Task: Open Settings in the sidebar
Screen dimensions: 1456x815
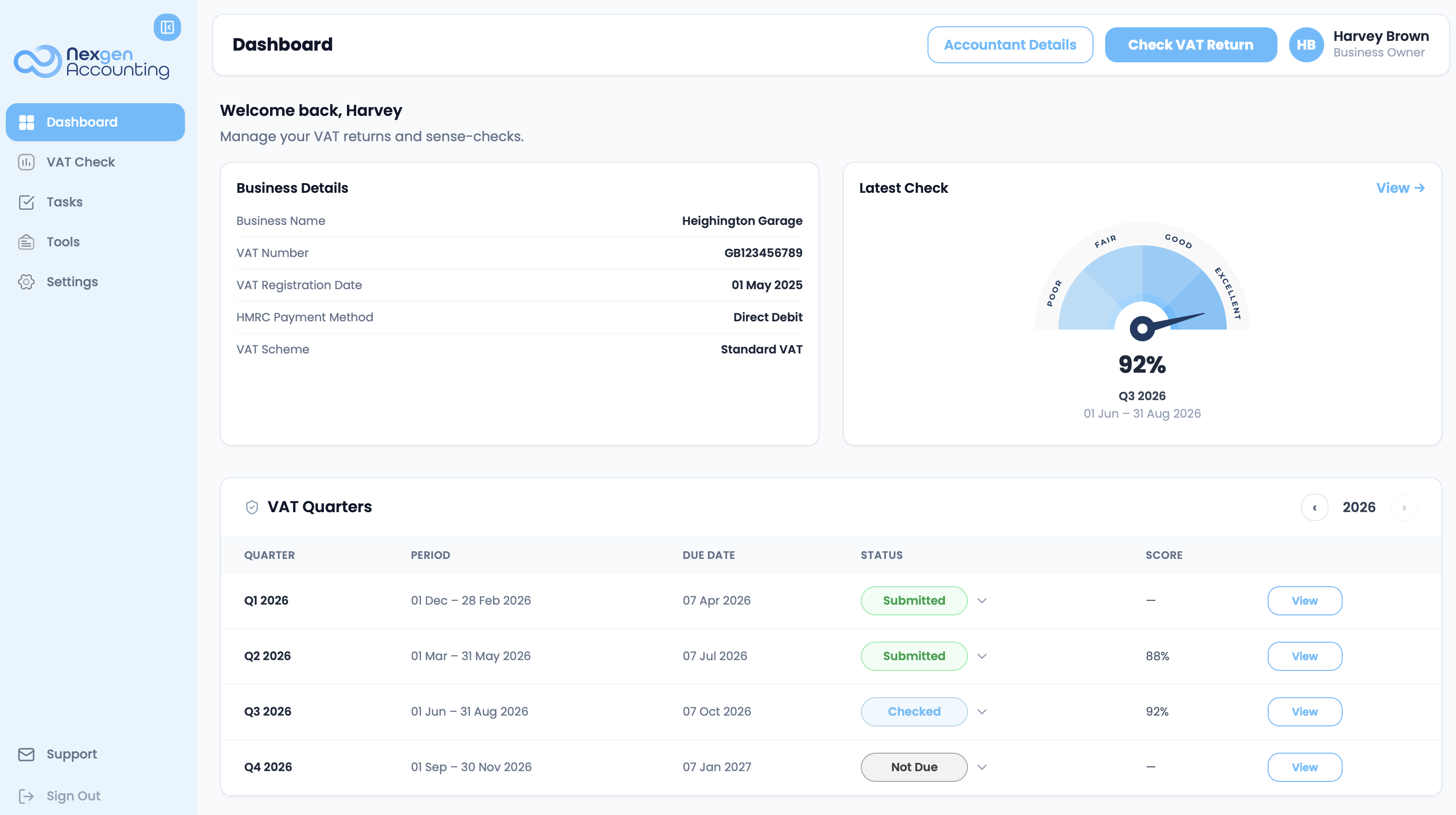Action: click(x=95, y=282)
